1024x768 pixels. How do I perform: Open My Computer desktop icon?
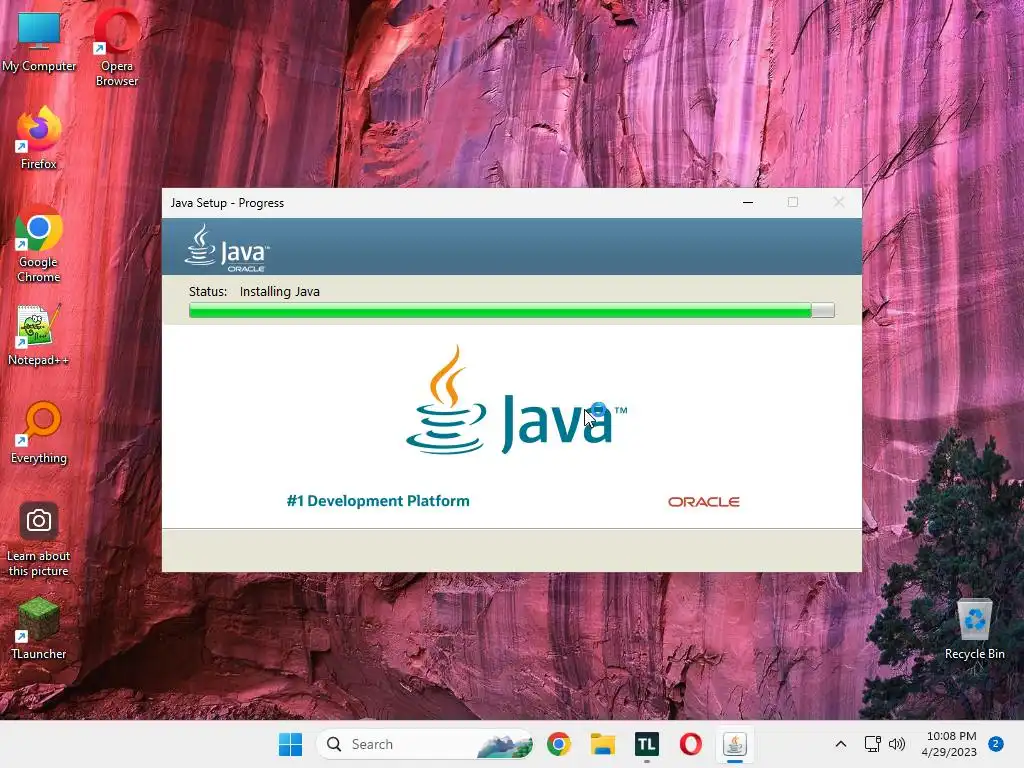pyautogui.click(x=39, y=40)
